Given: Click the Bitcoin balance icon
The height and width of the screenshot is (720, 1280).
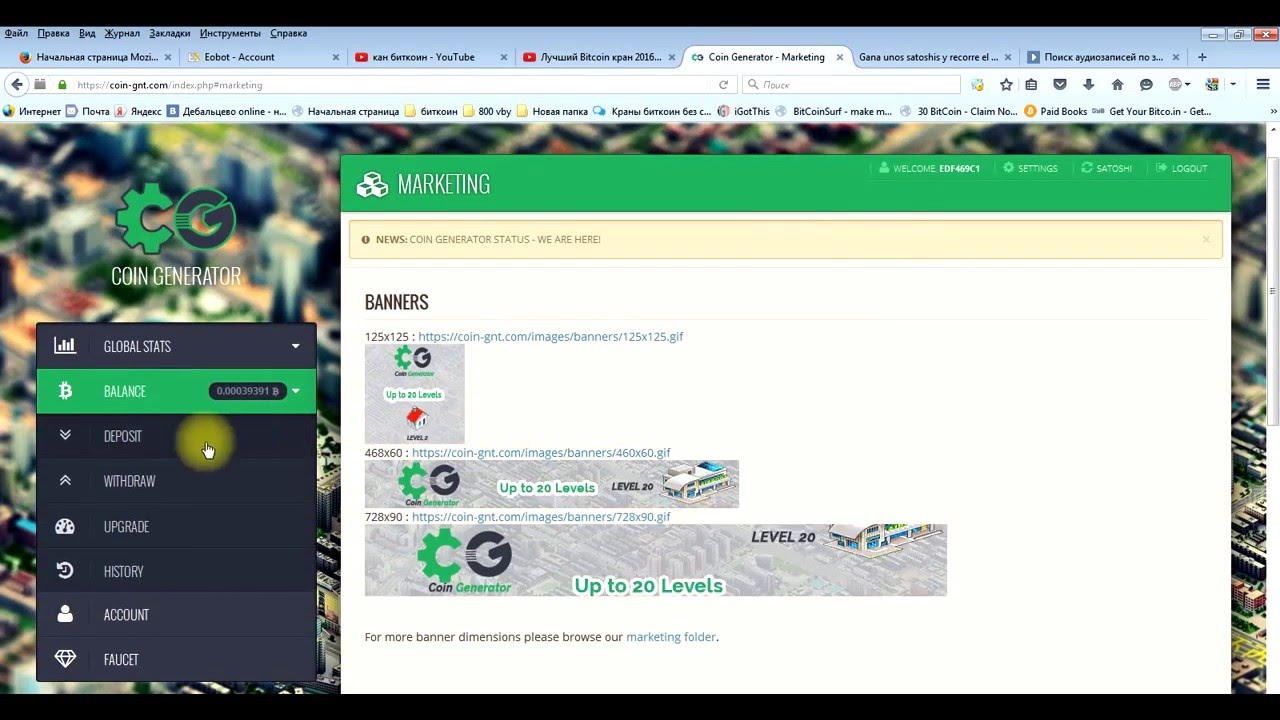Looking at the screenshot, I should 65,391.
